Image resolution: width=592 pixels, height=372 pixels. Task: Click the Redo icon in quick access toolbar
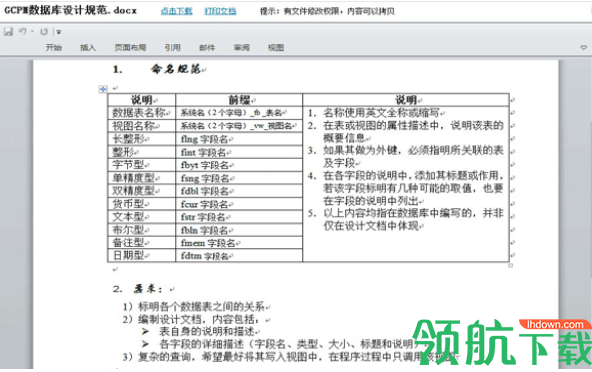tap(44, 32)
